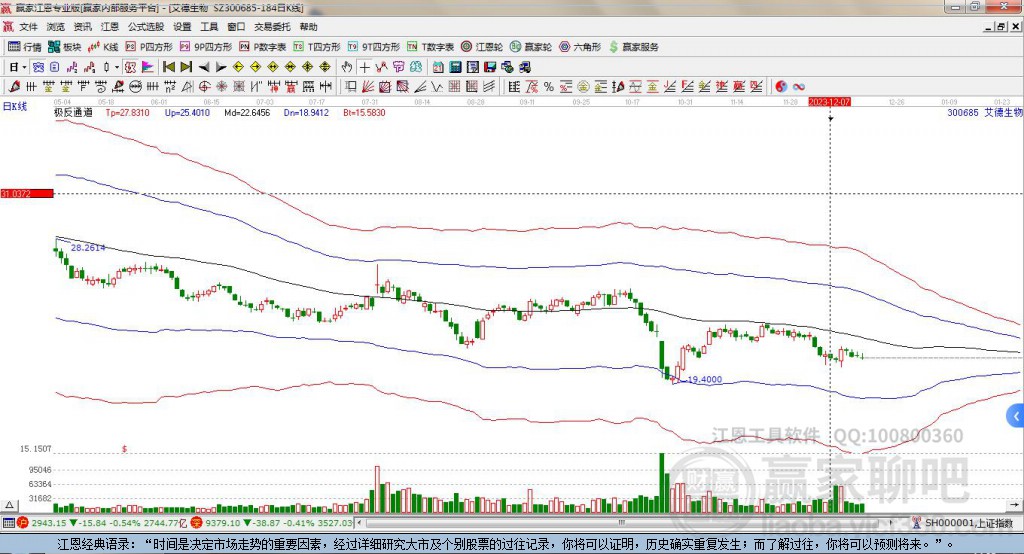Click the 沪 index status icon
1024x554 pixels.
[x=23, y=523]
